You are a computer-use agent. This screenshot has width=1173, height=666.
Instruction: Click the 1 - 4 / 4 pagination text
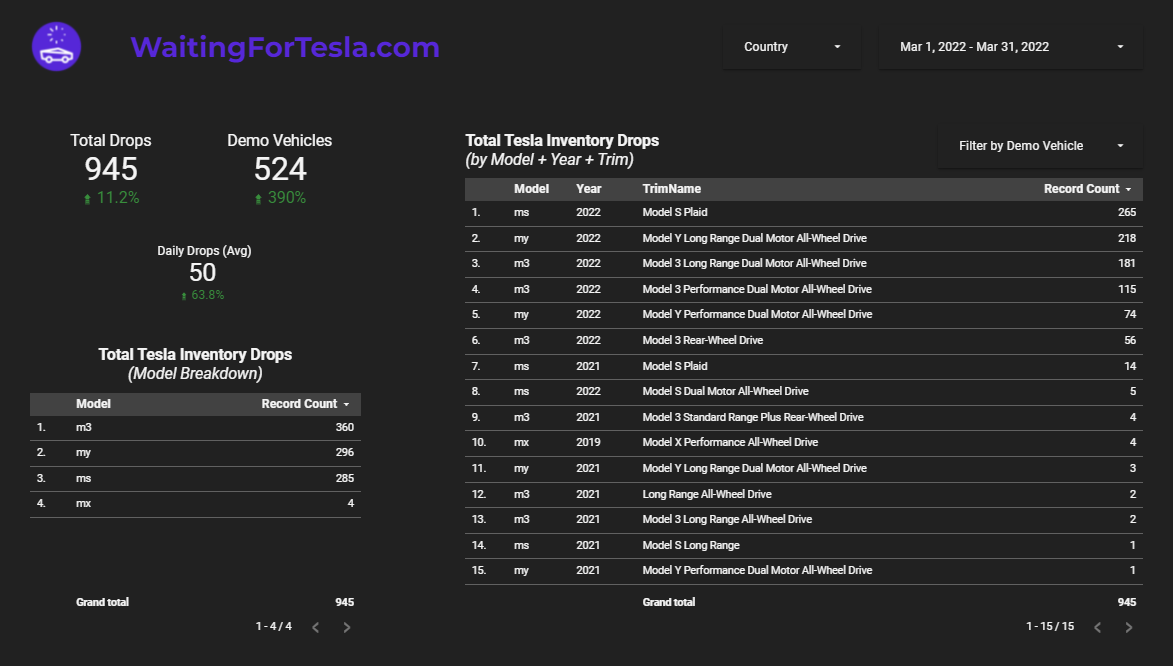point(274,626)
